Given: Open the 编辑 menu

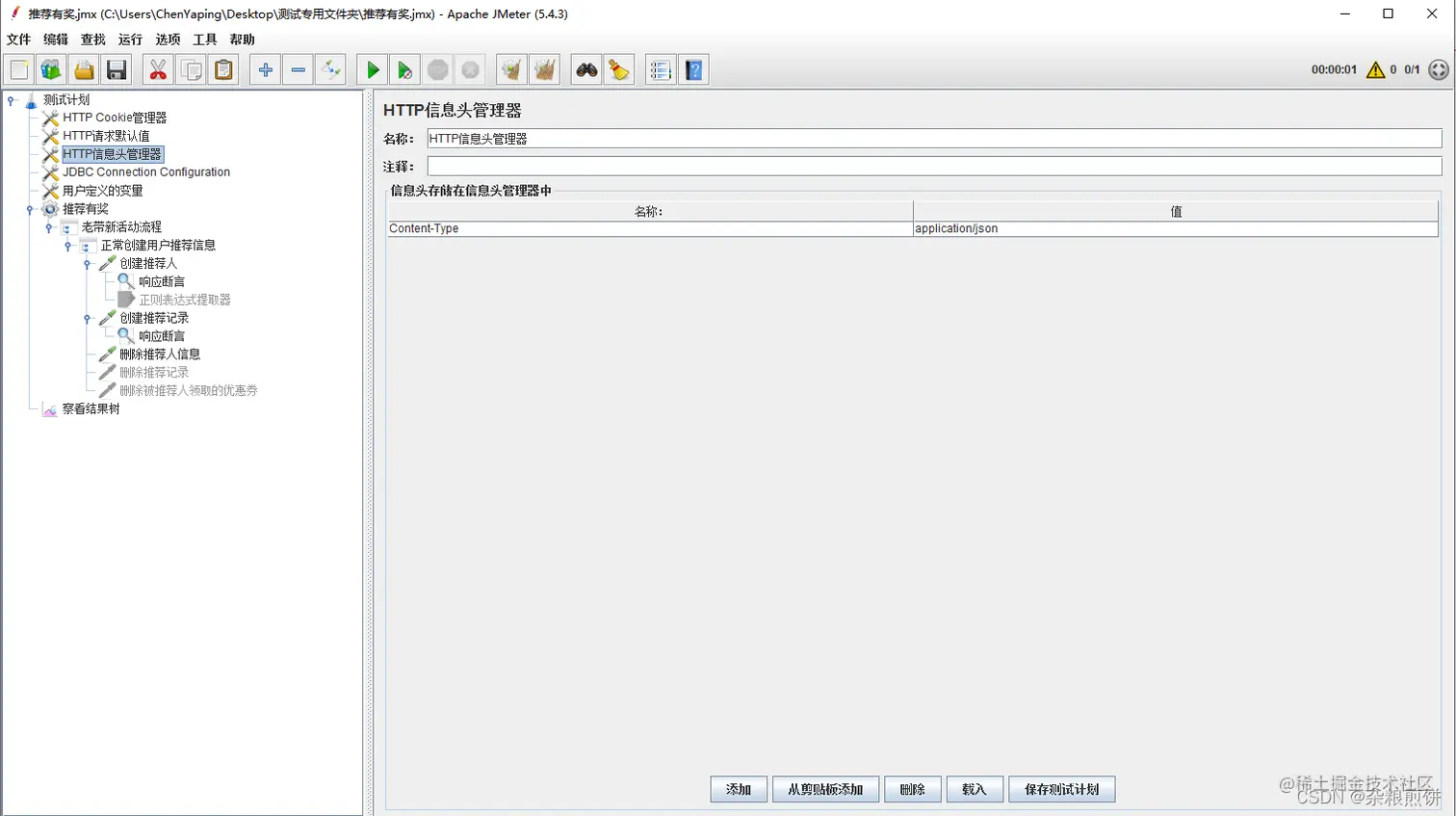Looking at the screenshot, I should coord(56,39).
